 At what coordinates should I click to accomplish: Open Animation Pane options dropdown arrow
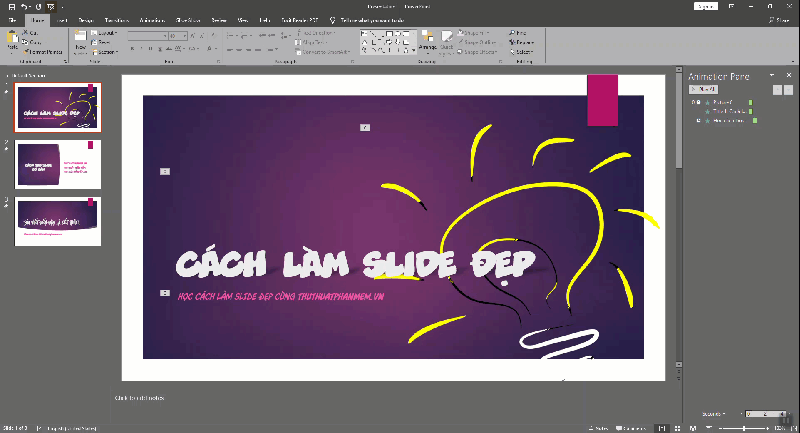pyautogui.click(x=772, y=75)
